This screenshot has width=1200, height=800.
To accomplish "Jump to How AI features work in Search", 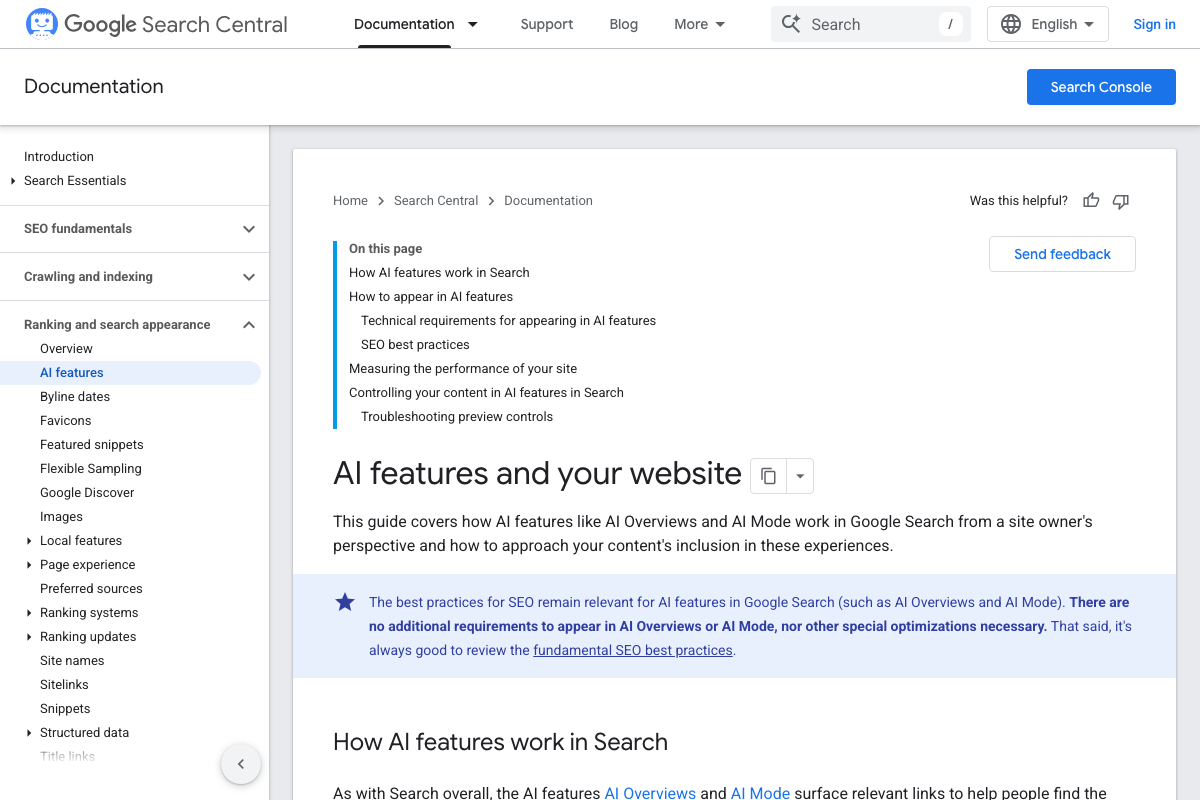I will coord(439,273).
